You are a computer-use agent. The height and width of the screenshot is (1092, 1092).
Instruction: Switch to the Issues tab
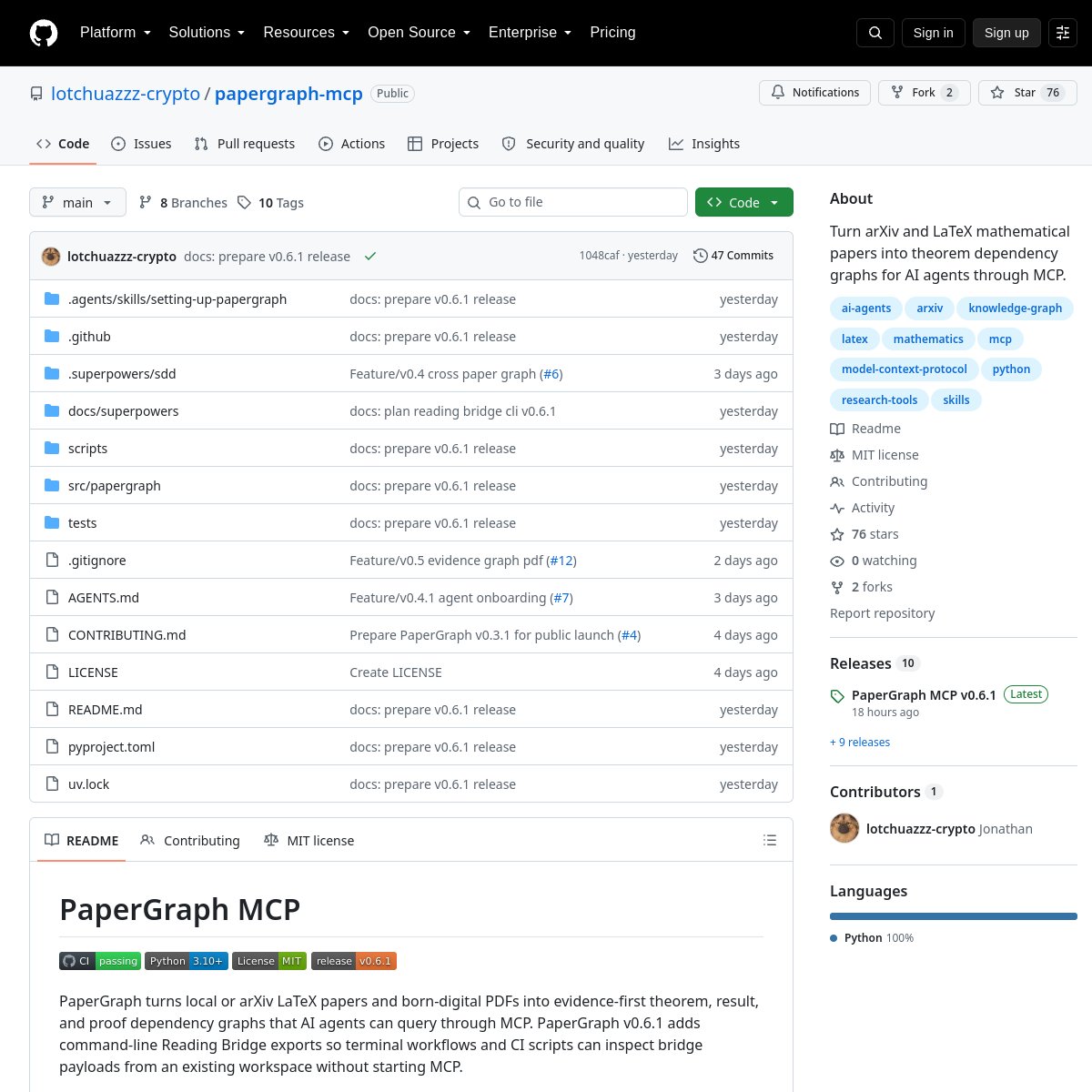tap(141, 144)
